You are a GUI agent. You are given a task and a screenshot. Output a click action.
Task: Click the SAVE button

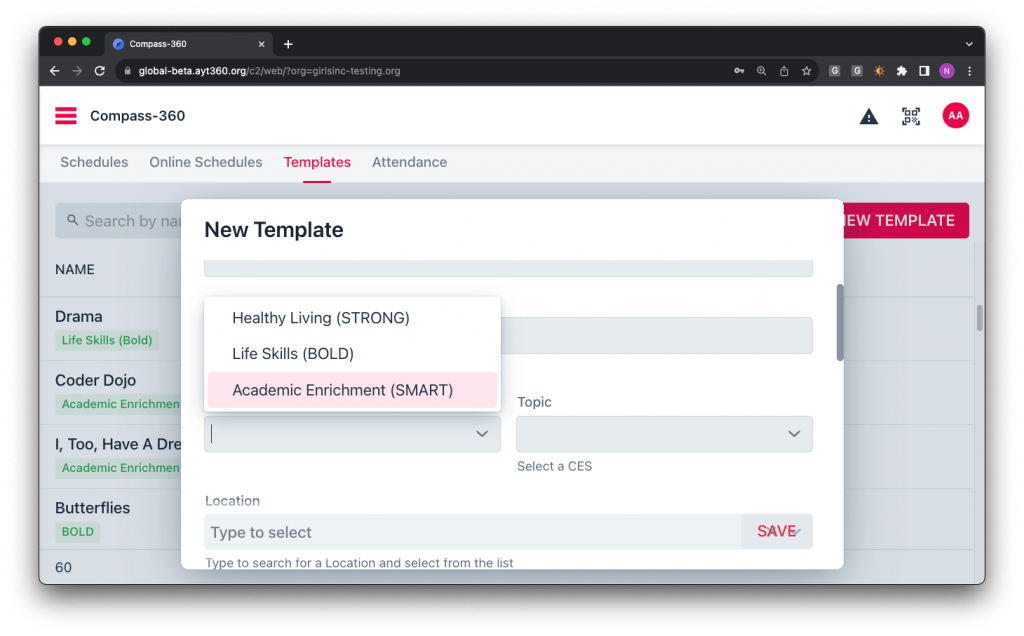[776, 532]
